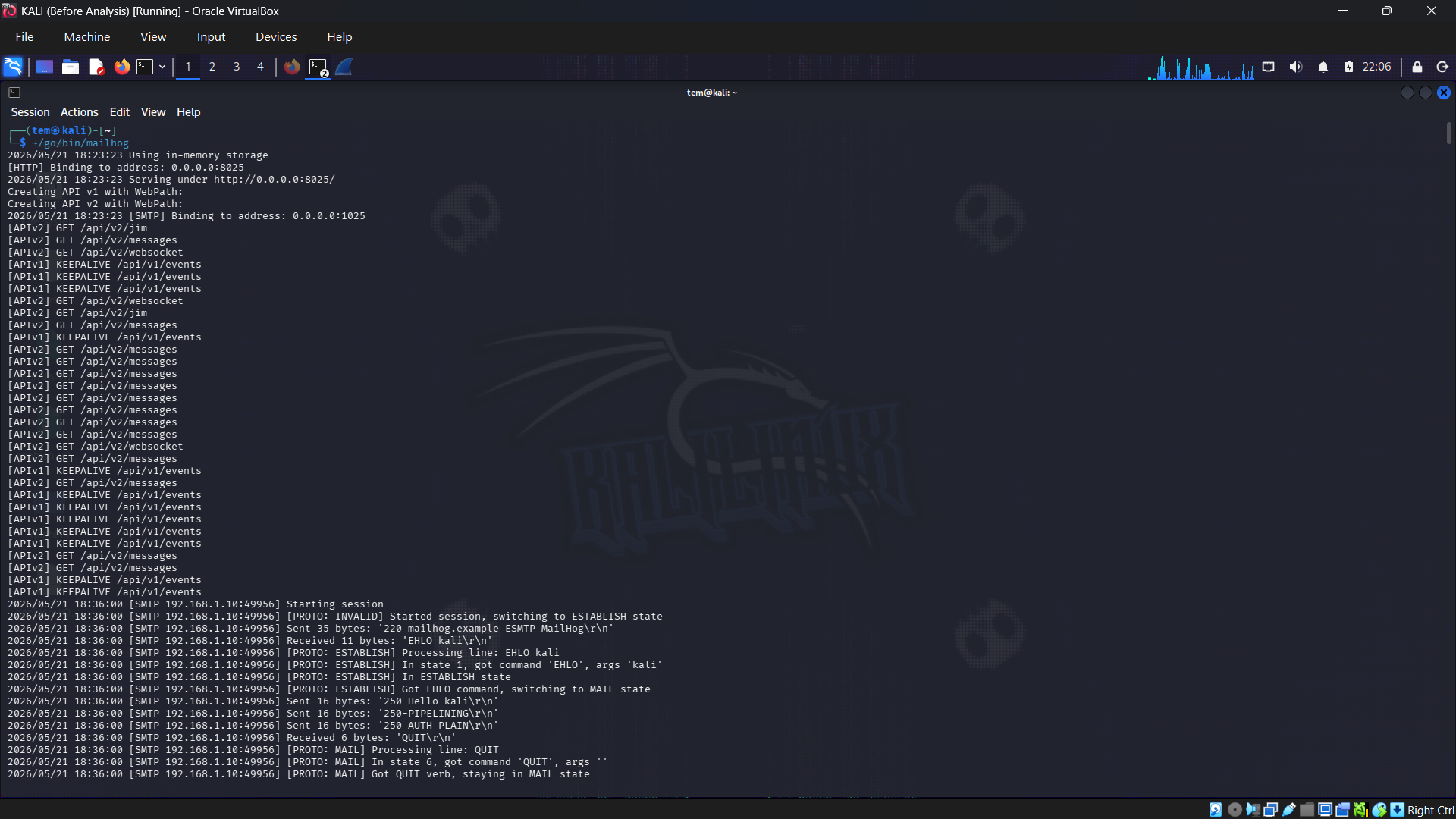Viewport: 1456px width, 819px height.
Task: Open VirtualBox Devices menu
Action: 276,36
